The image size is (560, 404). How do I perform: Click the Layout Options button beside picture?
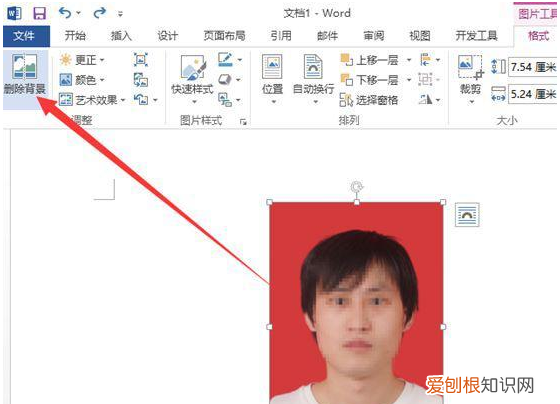pyautogui.click(x=467, y=215)
